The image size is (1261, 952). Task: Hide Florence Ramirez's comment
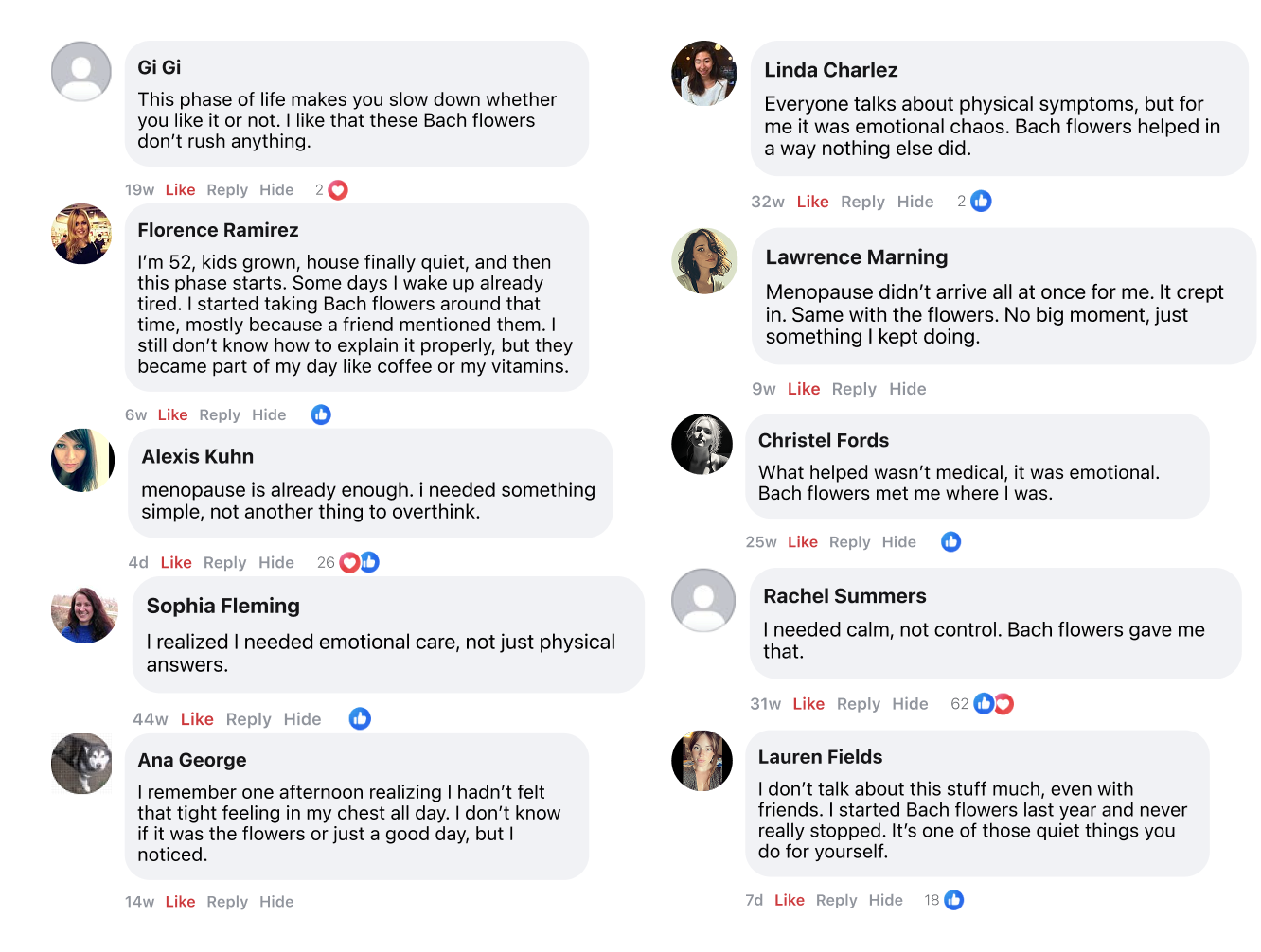[269, 414]
